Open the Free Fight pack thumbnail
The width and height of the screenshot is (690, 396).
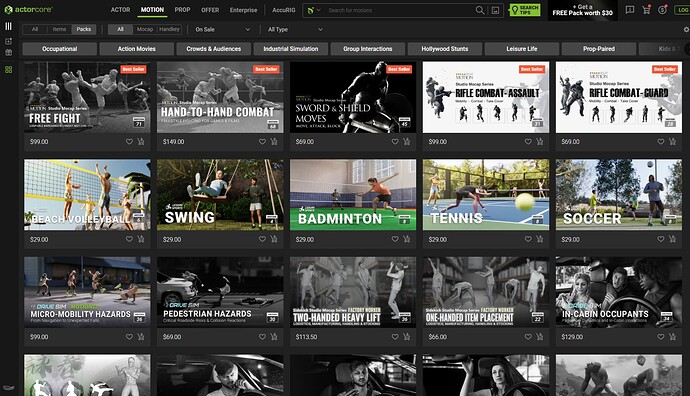coord(87,97)
